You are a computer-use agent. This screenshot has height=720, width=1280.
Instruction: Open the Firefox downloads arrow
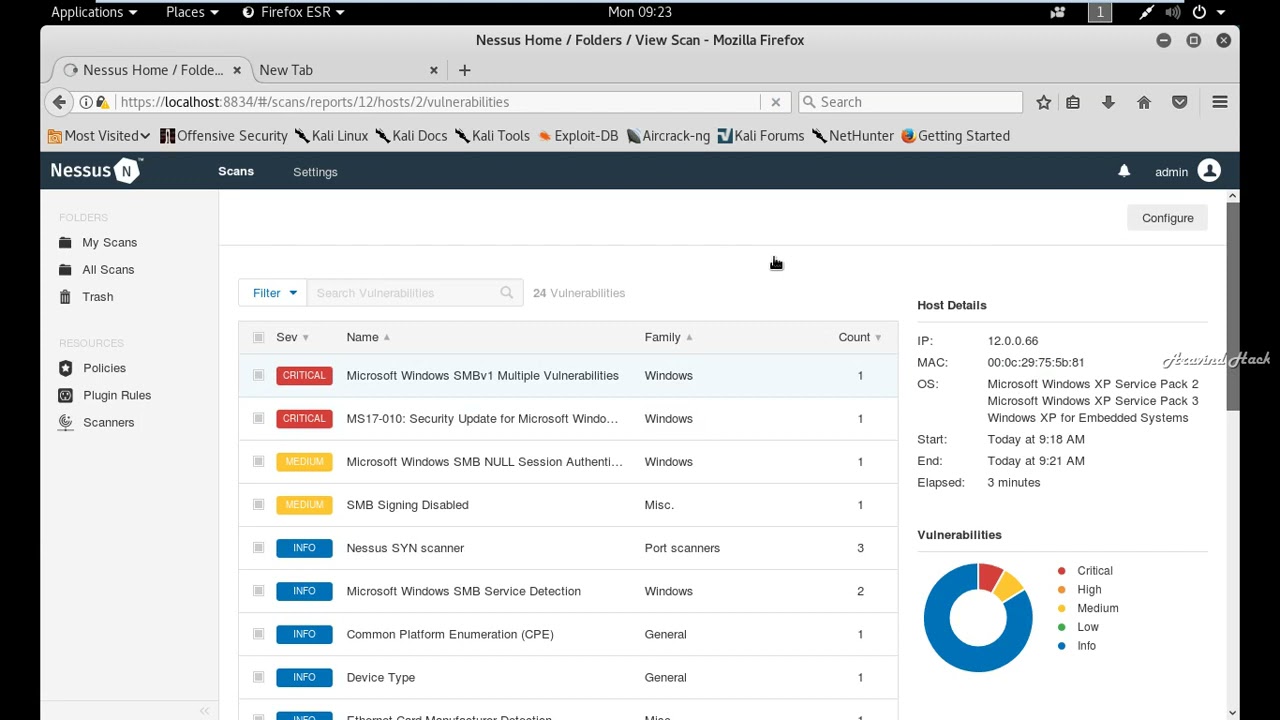click(1108, 102)
